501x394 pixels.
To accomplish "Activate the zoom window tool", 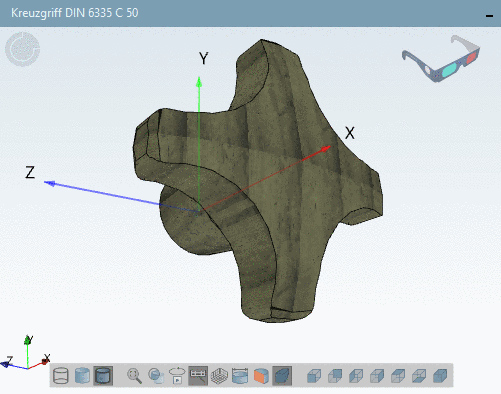I will coord(156,376).
